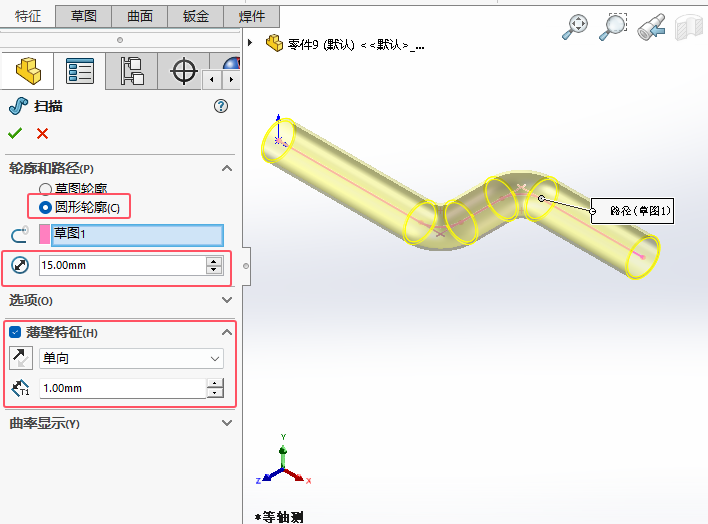Click the T1 thickness icon
Image resolution: width=708 pixels, height=524 pixels.
tap(21, 388)
